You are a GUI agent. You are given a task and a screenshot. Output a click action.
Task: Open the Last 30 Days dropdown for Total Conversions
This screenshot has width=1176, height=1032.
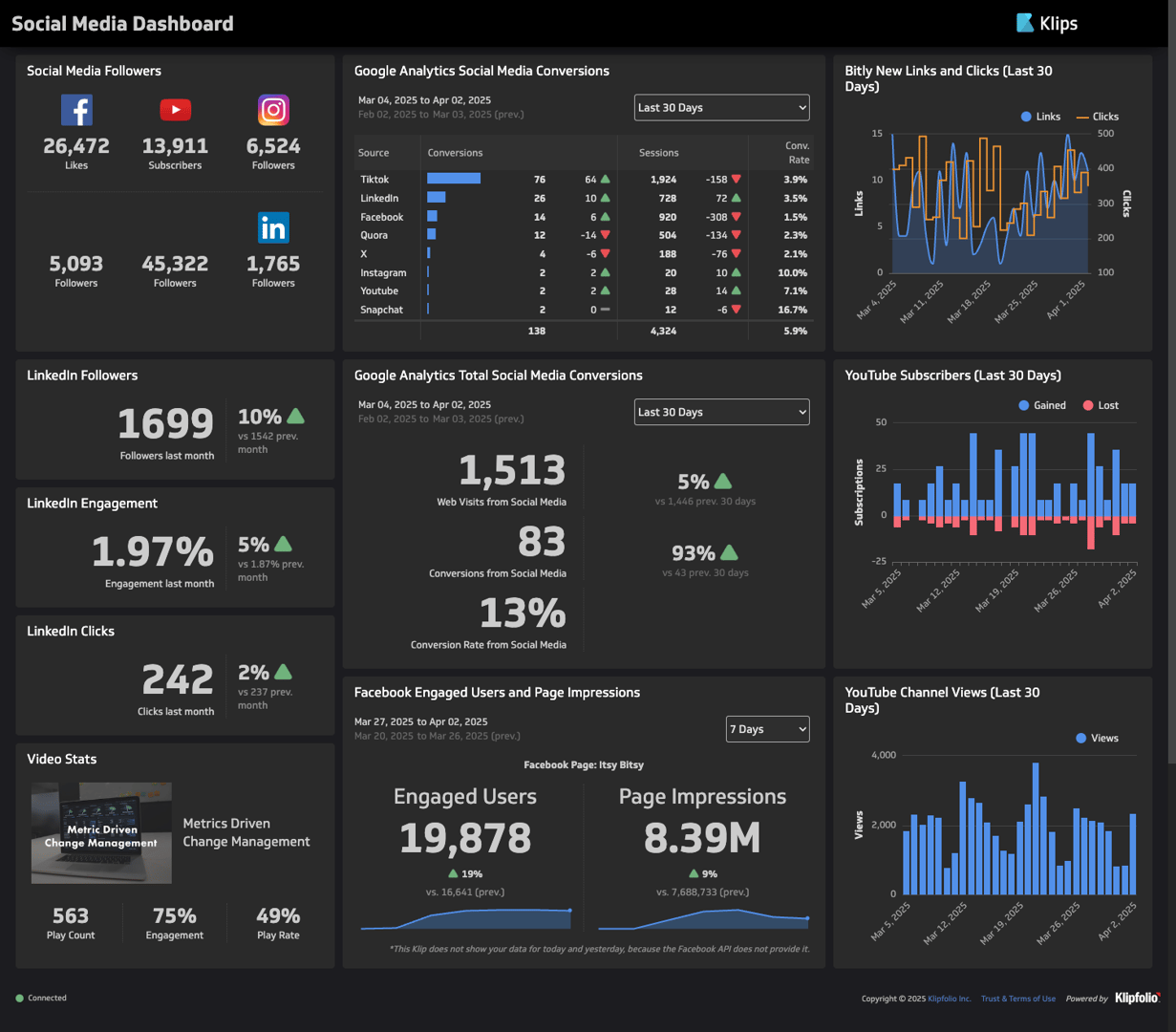(721, 412)
